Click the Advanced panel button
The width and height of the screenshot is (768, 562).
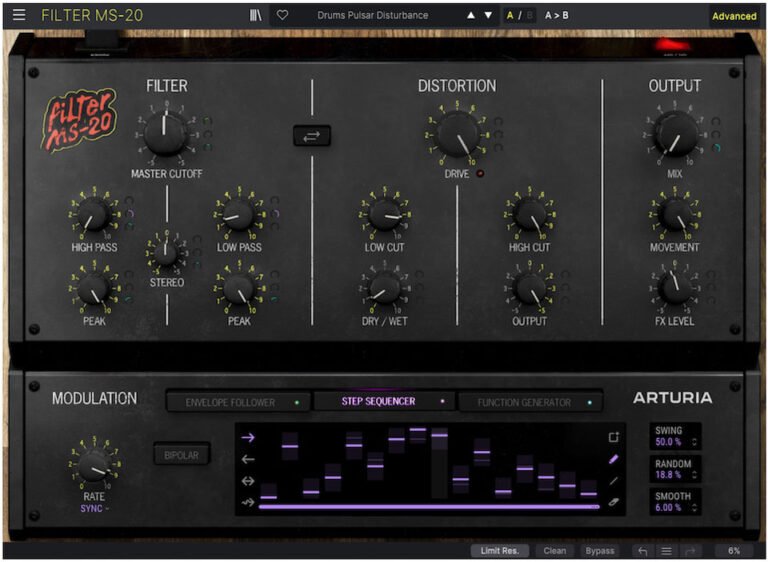[734, 16]
